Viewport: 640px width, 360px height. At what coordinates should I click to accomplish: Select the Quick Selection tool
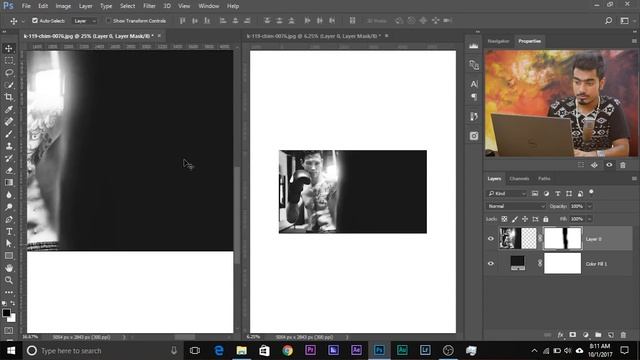(9, 85)
